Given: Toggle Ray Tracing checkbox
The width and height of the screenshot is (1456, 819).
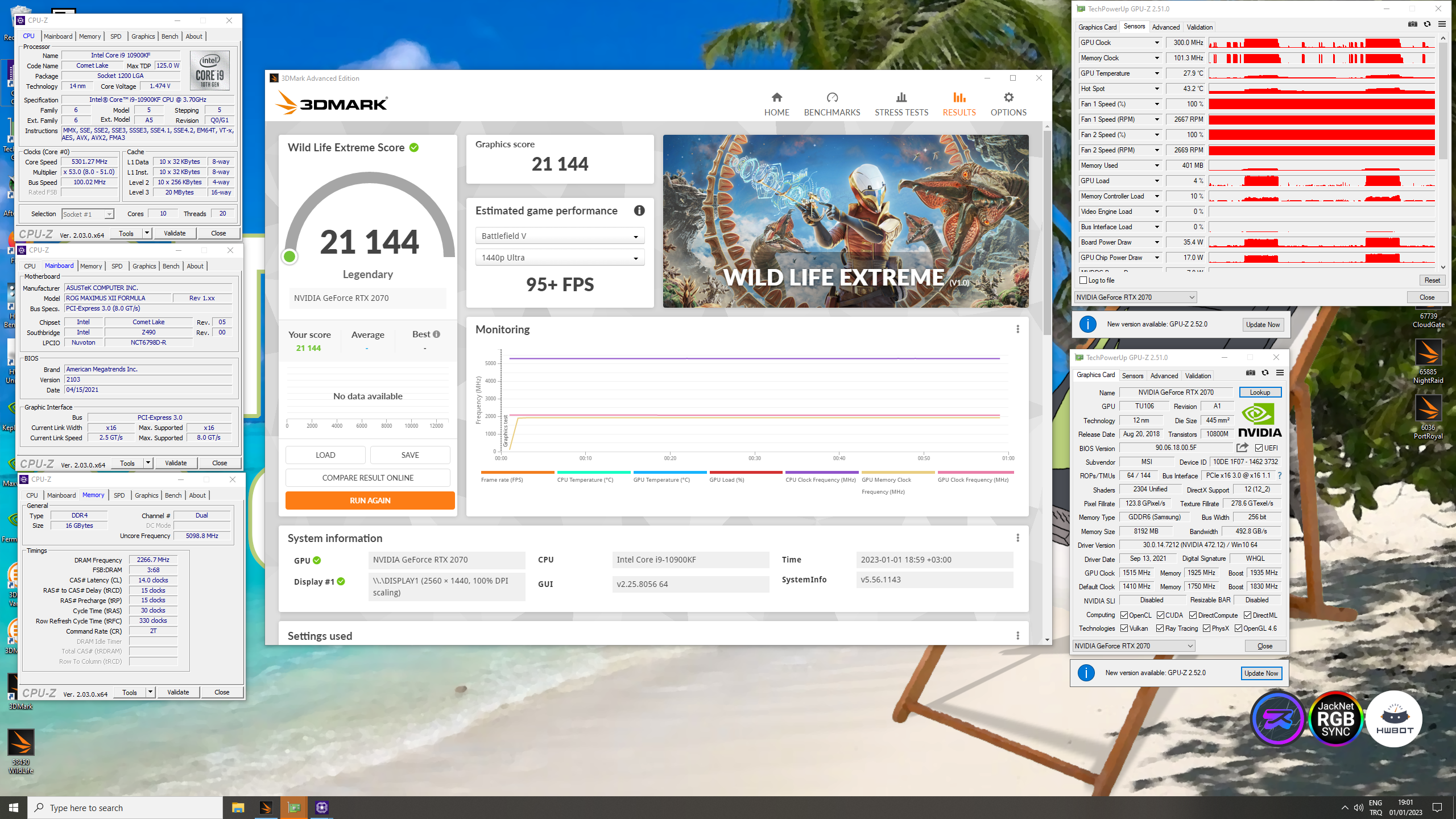Looking at the screenshot, I should click(1160, 628).
